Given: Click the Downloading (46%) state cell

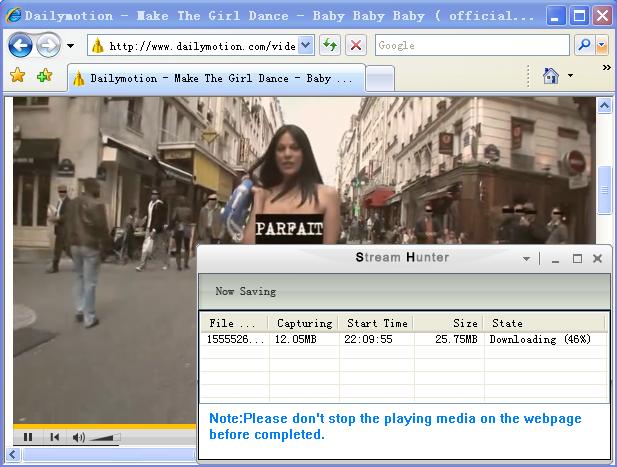Looking at the screenshot, I should pos(540,339).
